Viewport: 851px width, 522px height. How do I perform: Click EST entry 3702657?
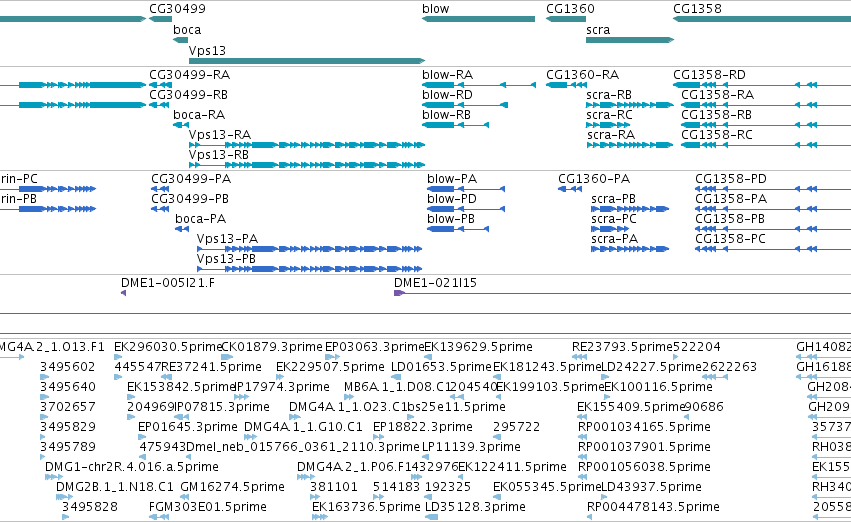pyautogui.click(x=68, y=408)
